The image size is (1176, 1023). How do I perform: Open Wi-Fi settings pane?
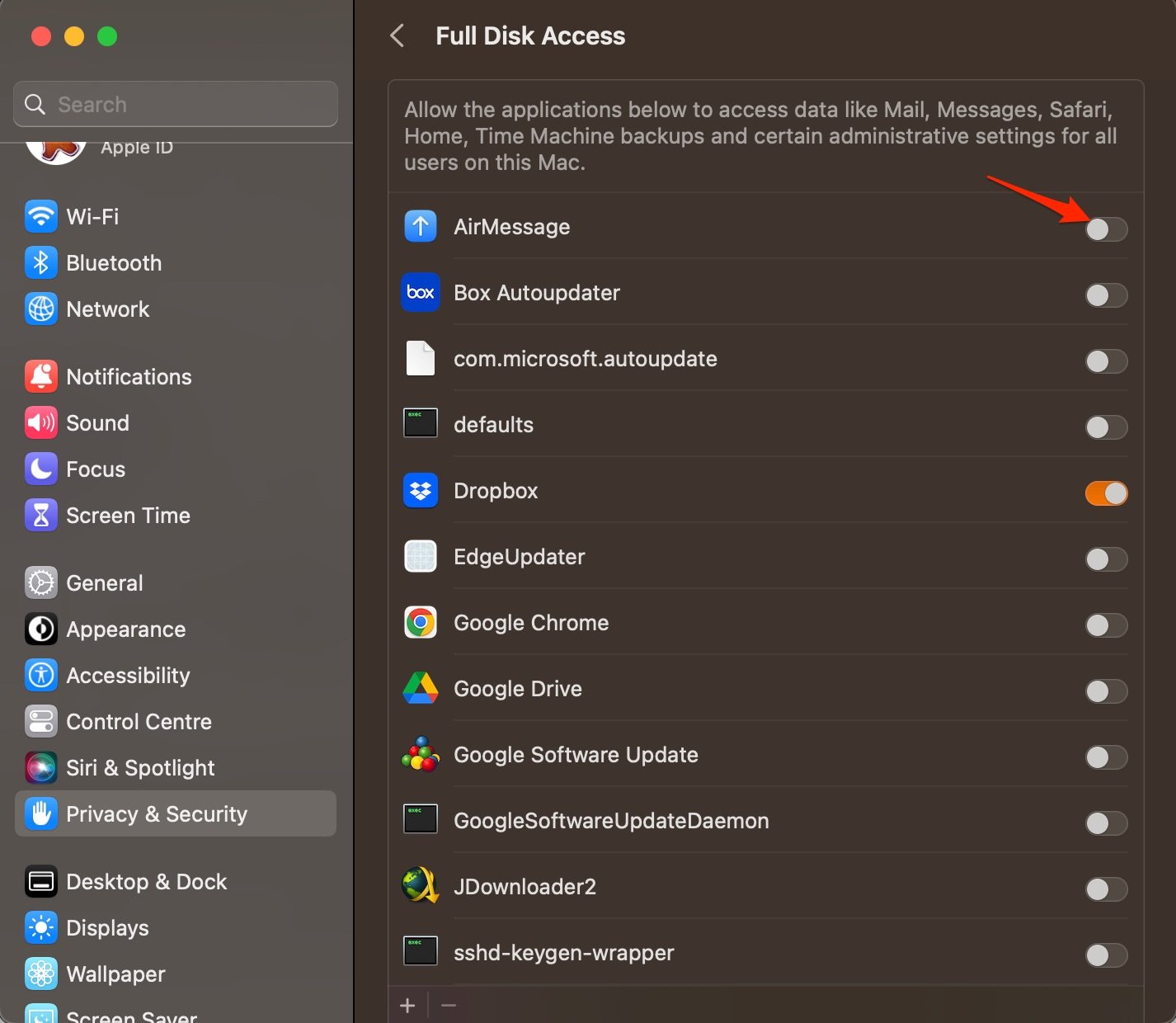[x=176, y=217]
